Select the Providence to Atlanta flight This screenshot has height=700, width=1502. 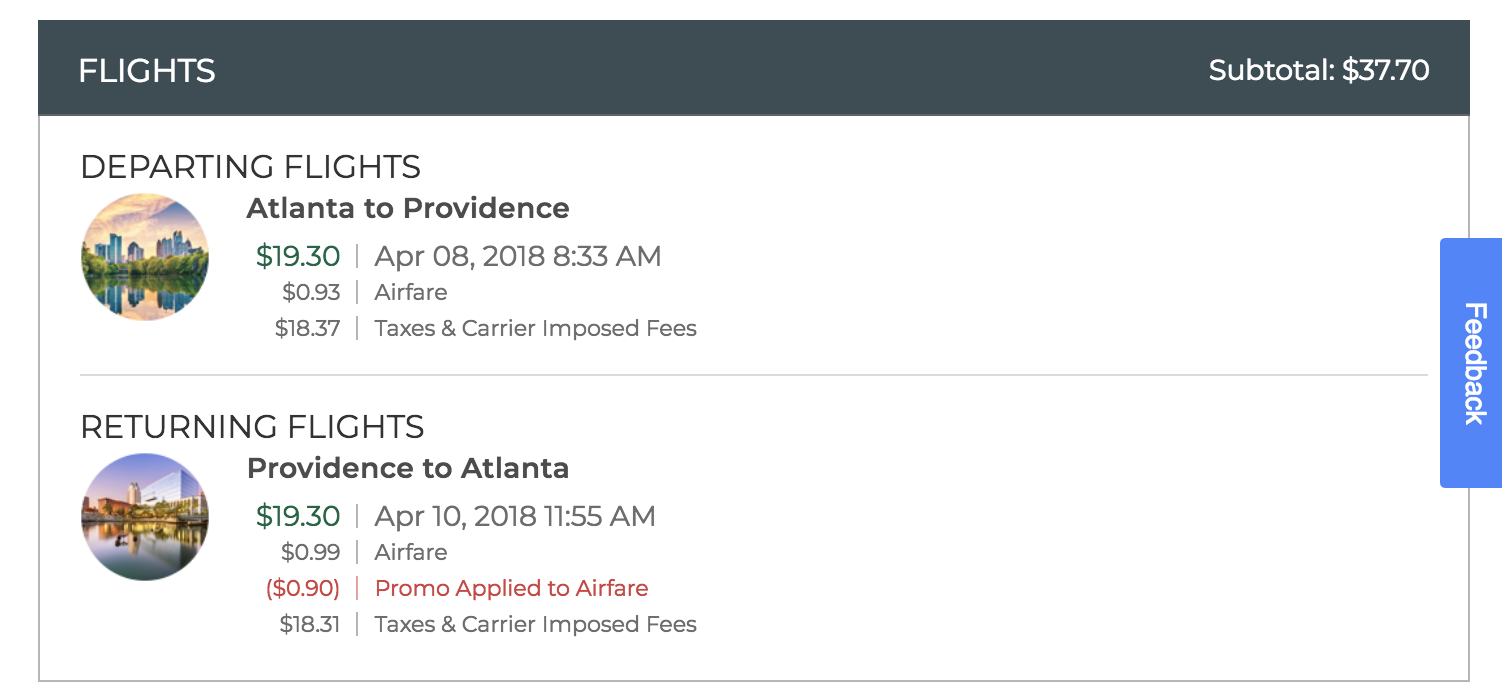[408, 468]
